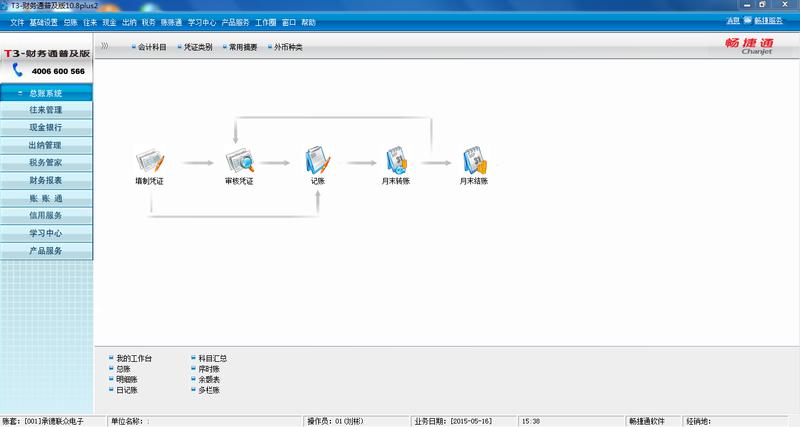Click the phone icon beside 4006 600 566
Viewport: 800px width, 427px height.
(x=18, y=70)
